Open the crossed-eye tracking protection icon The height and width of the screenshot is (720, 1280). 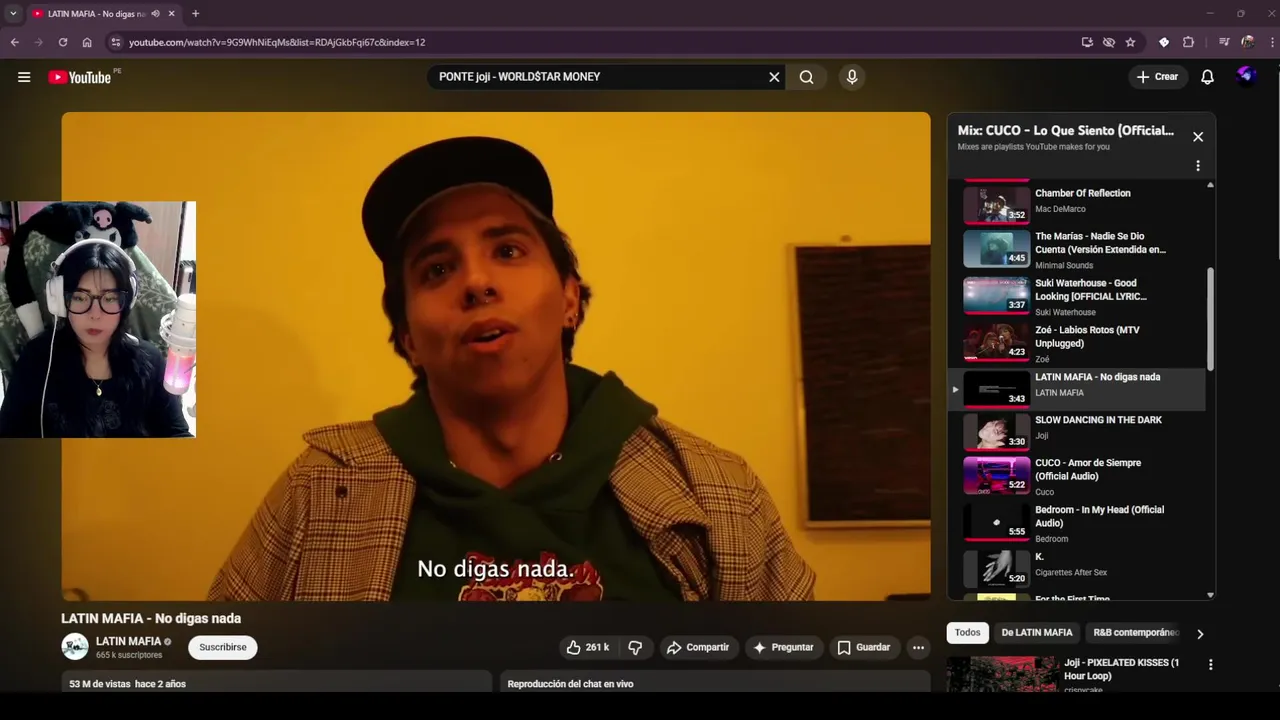click(x=1109, y=42)
